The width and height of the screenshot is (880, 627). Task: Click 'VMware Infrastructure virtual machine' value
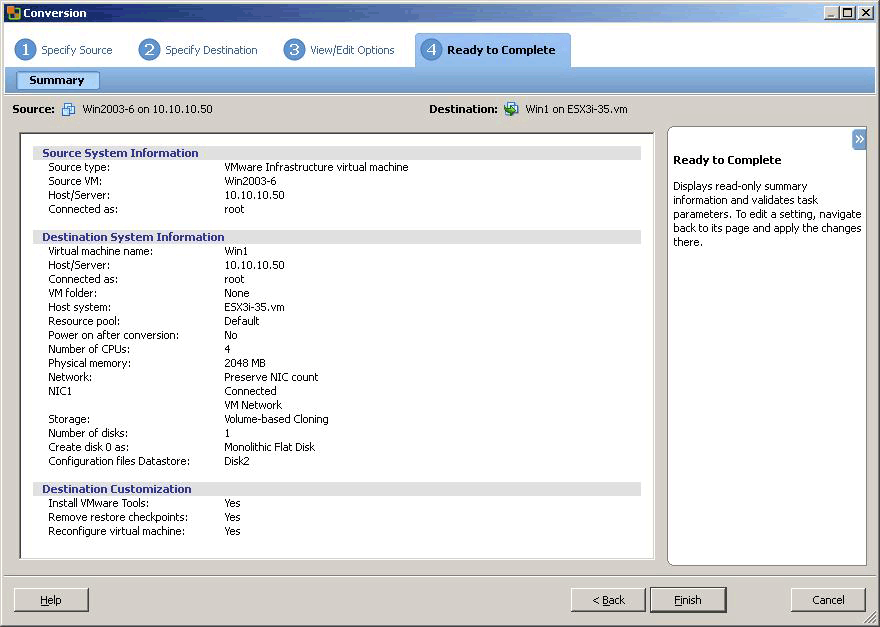[x=316, y=167]
